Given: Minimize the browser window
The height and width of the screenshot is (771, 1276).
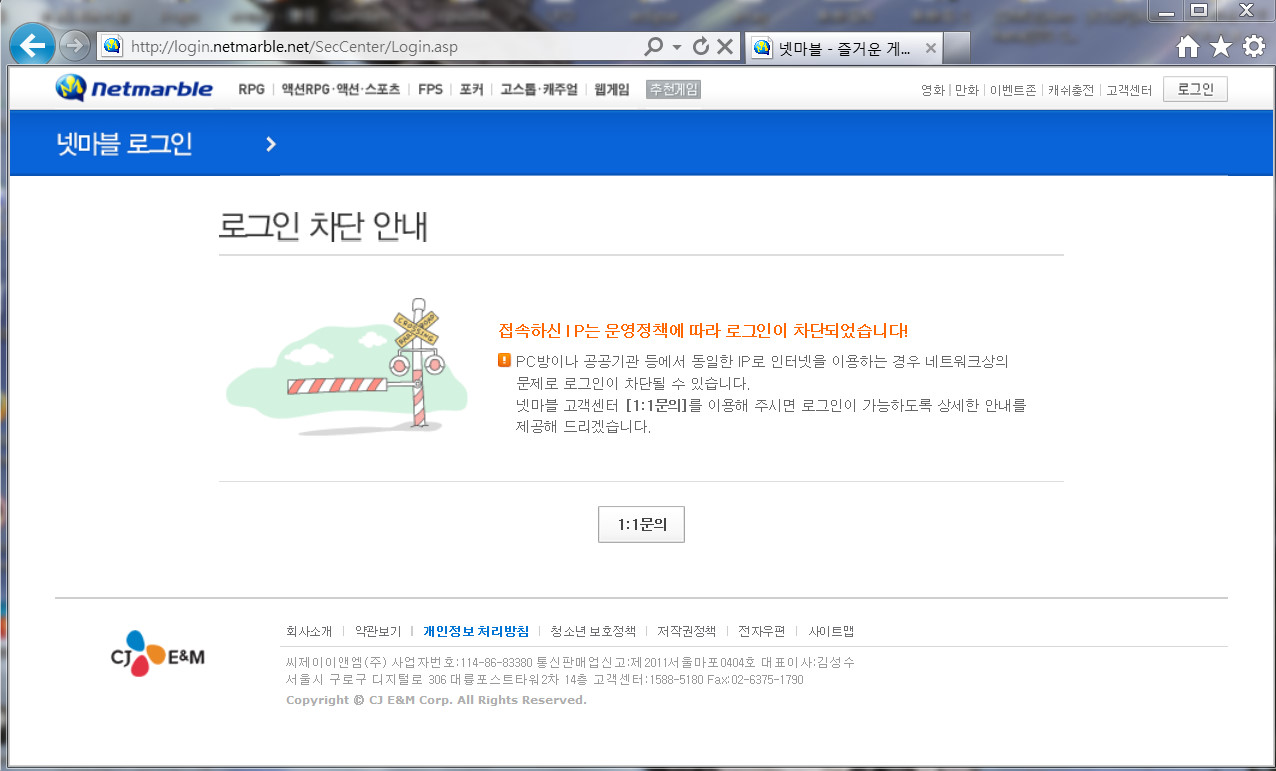Looking at the screenshot, I should click(1166, 10).
